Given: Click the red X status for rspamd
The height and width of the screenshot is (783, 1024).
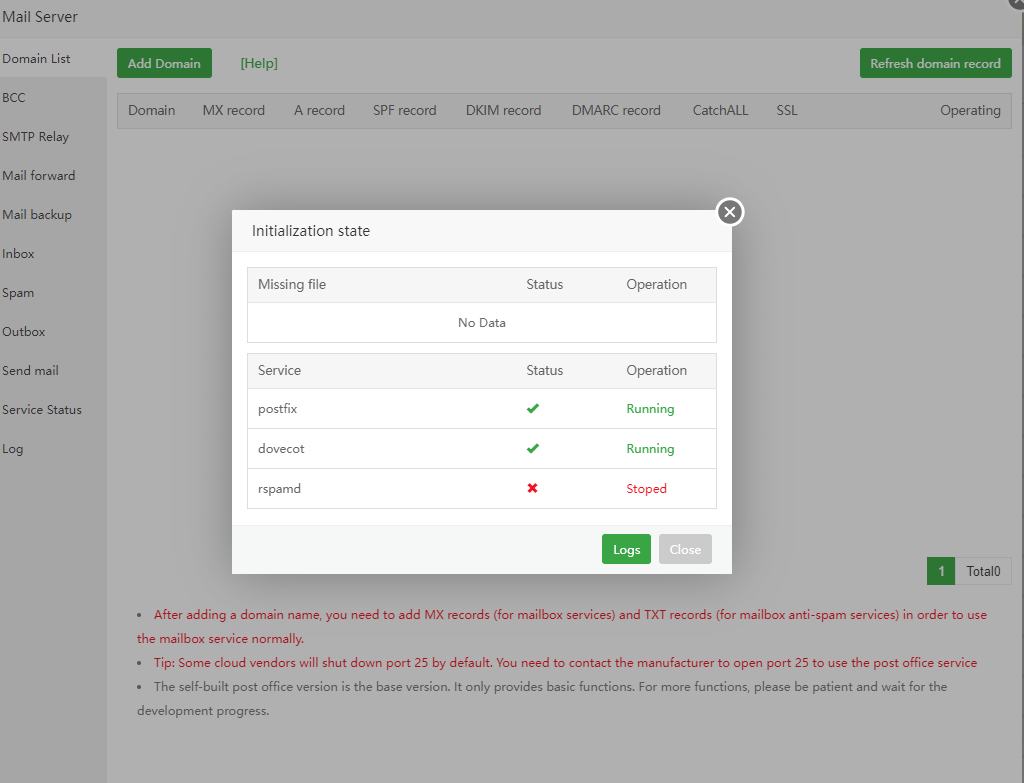Looking at the screenshot, I should pyautogui.click(x=533, y=489).
